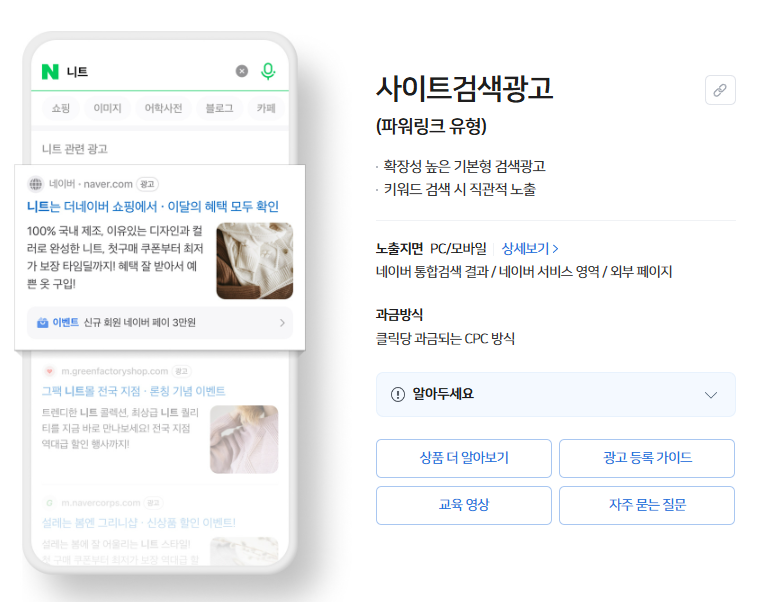Expand the 알아두세요 section chevron
Screen dimensions: 769x602
pyautogui.click(x=711, y=394)
